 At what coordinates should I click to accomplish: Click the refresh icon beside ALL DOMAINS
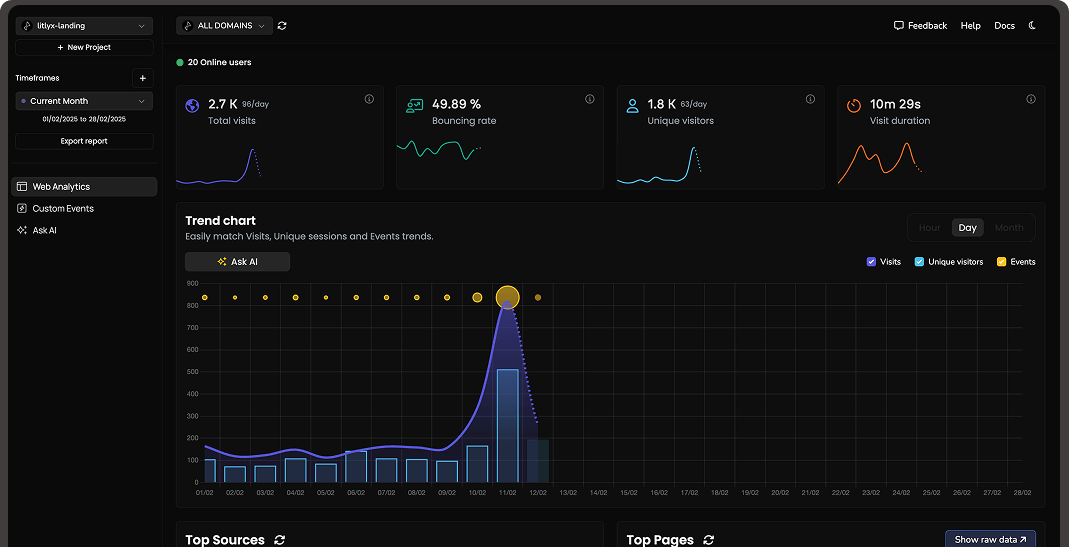[282, 26]
